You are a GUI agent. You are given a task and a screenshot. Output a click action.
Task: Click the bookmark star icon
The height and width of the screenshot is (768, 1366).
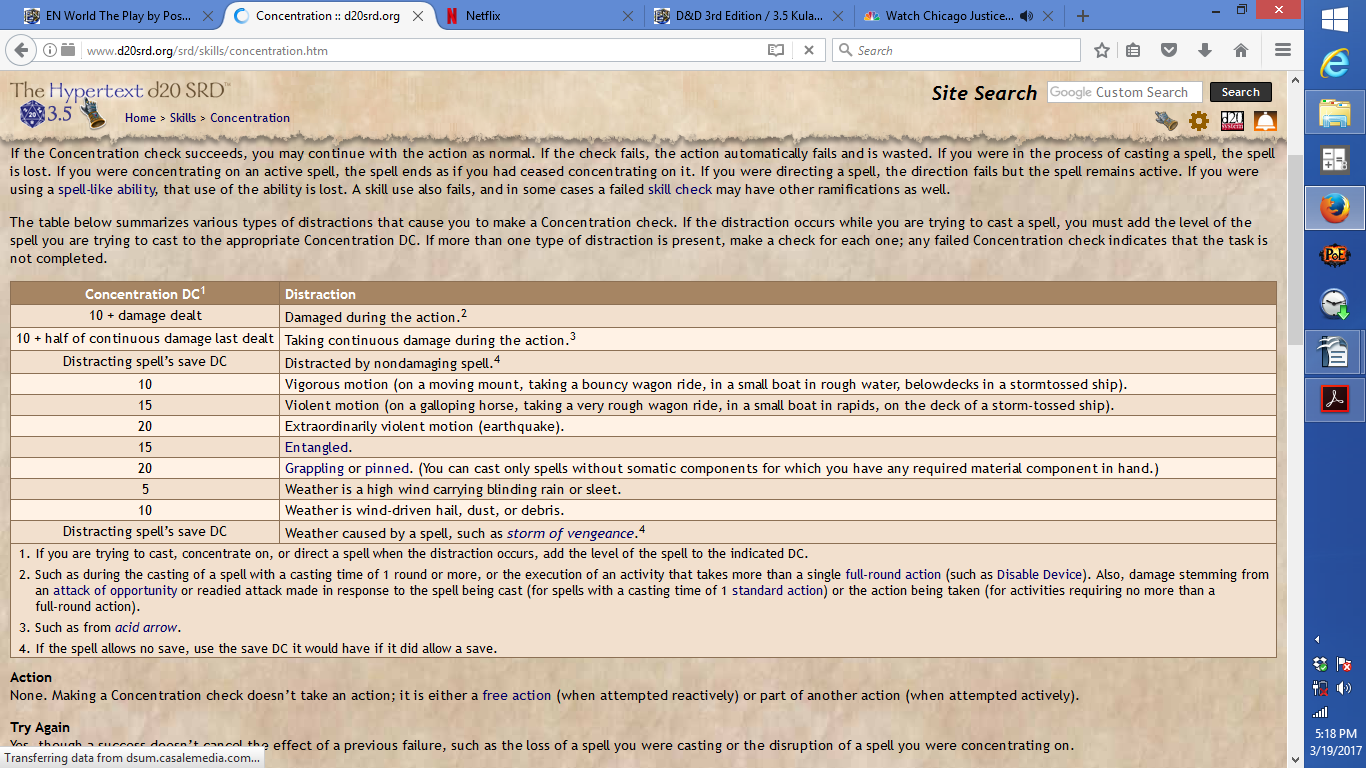coord(1101,50)
